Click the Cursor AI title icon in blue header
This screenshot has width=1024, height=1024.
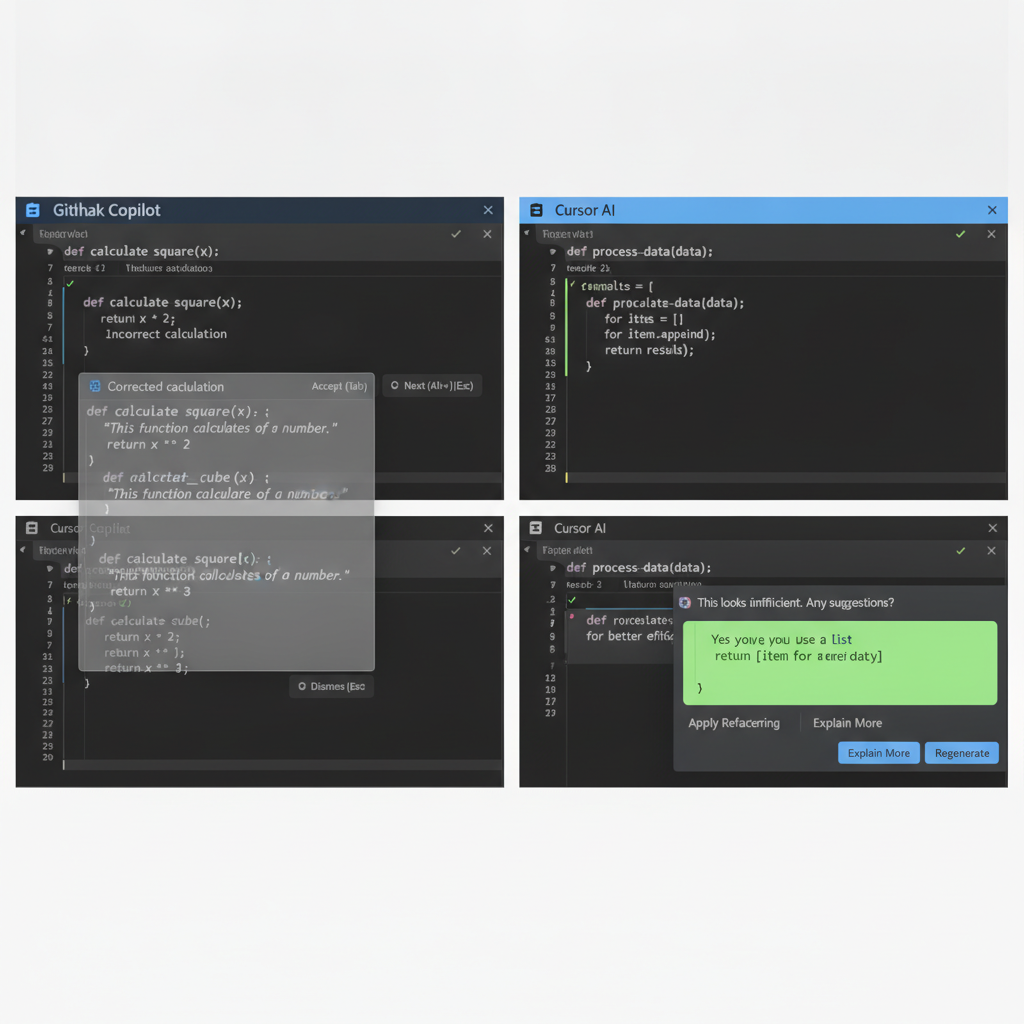536,210
